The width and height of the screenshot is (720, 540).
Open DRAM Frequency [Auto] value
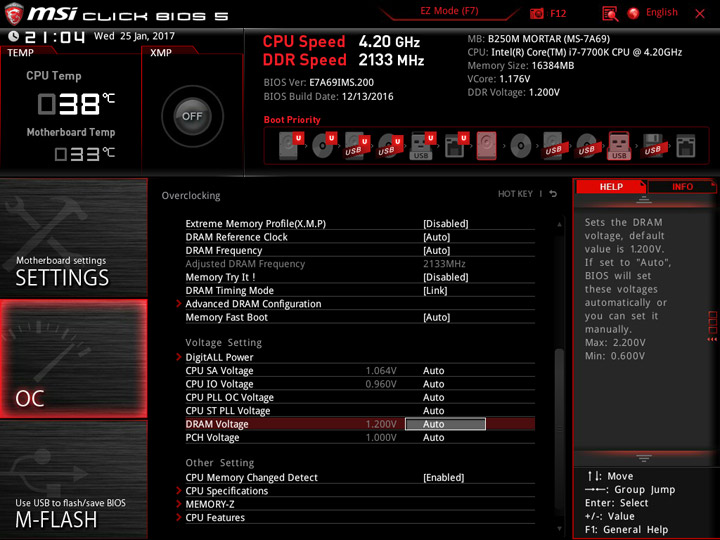[436, 250]
